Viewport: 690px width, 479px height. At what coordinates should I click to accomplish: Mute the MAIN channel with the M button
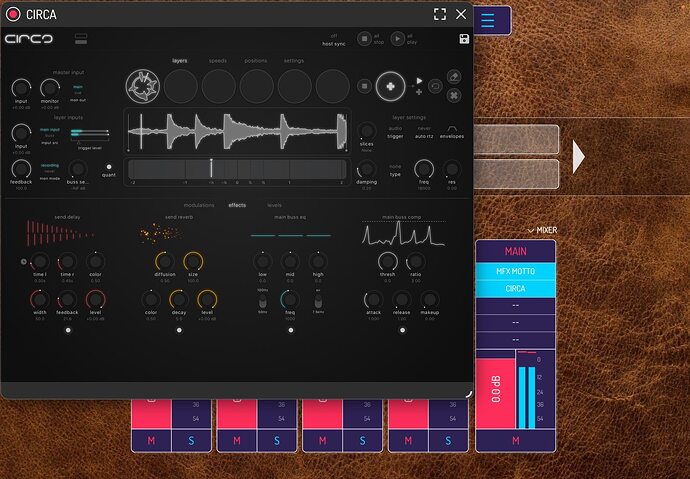[x=515, y=440]
